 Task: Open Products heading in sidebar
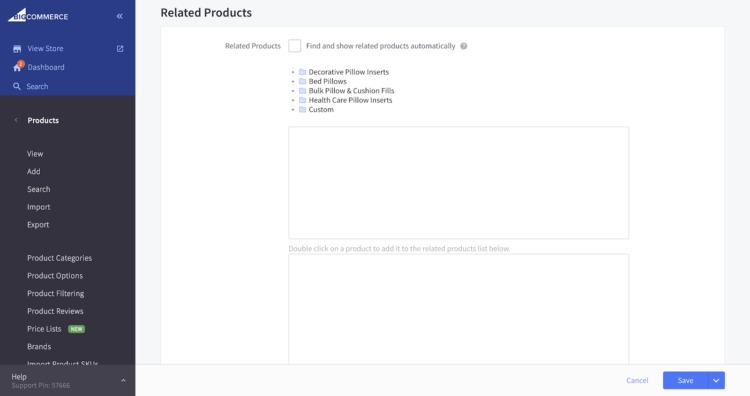point(43,121)
